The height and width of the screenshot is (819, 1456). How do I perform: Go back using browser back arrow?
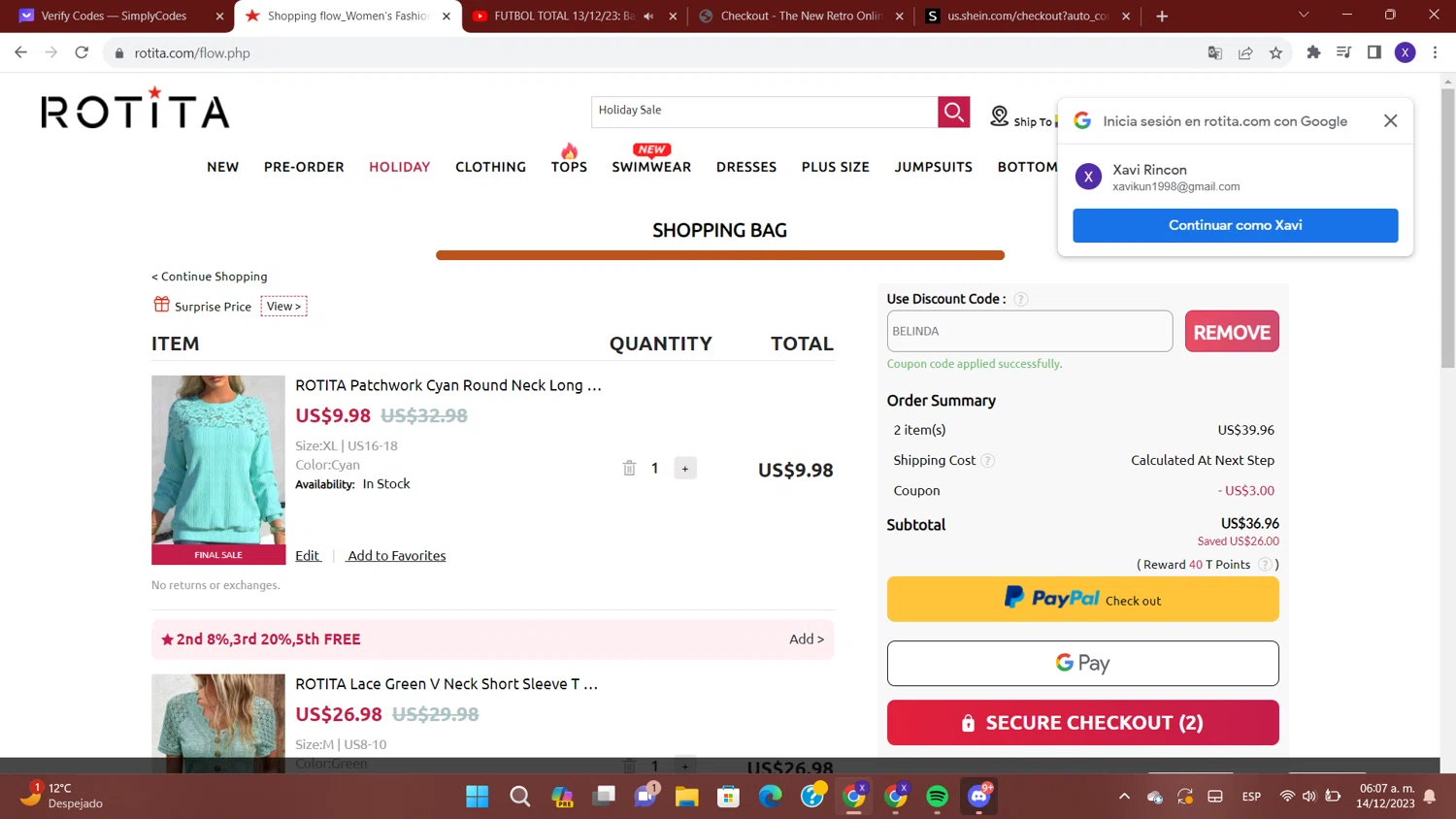[x=20, y=52]
